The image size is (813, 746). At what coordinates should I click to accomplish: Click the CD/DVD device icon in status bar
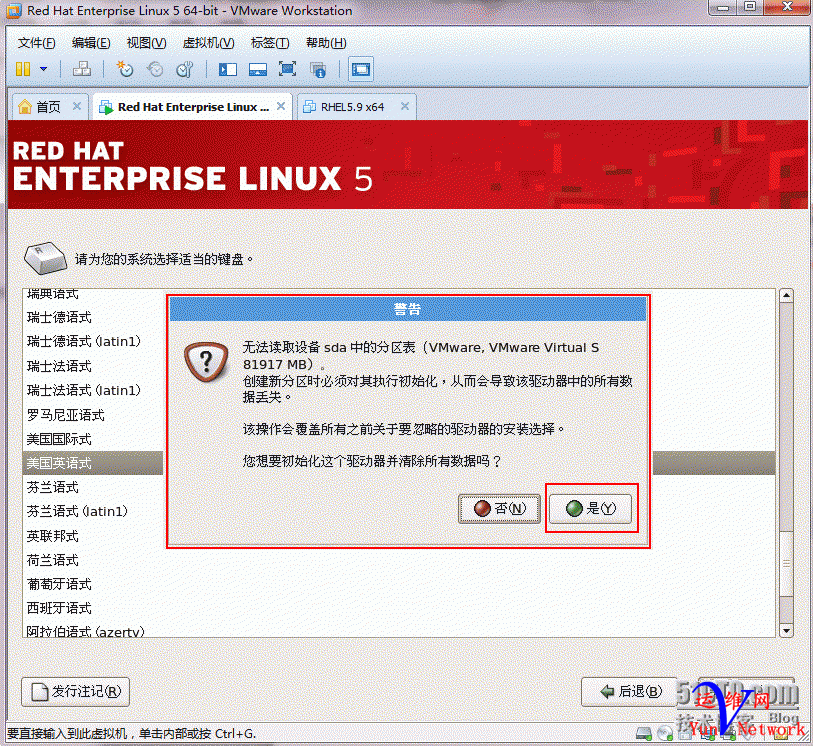[x=664, y=734]
